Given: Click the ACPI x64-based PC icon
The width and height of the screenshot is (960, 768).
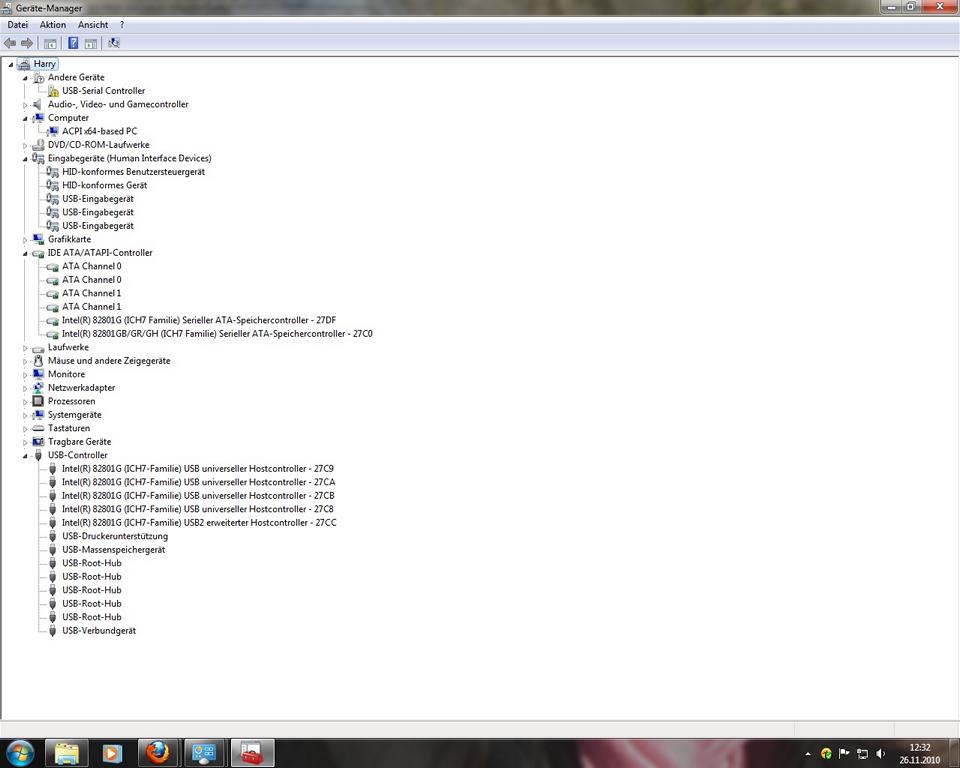Looking at the screenshot, I should click(x=53, y=131).
